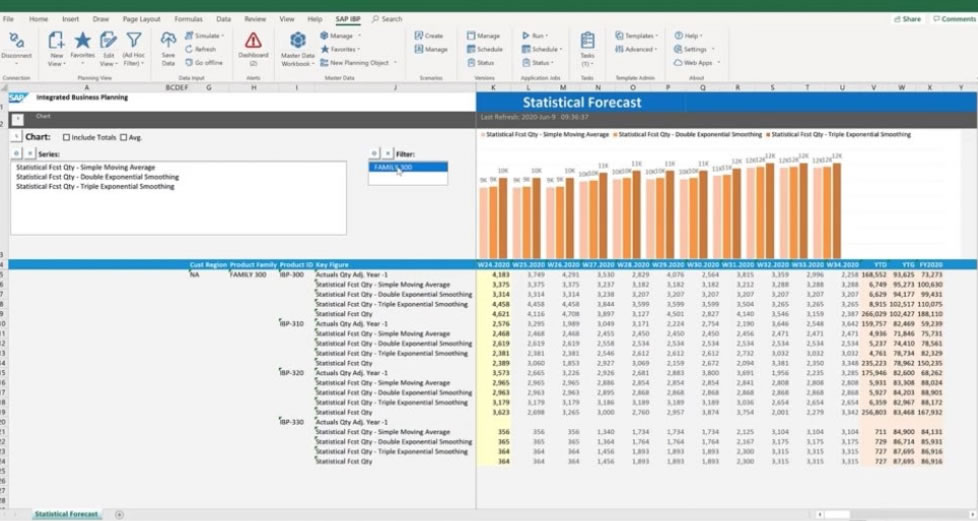Click Status in the Versions group
978x521 pixels.
click(x=481, y=62)
